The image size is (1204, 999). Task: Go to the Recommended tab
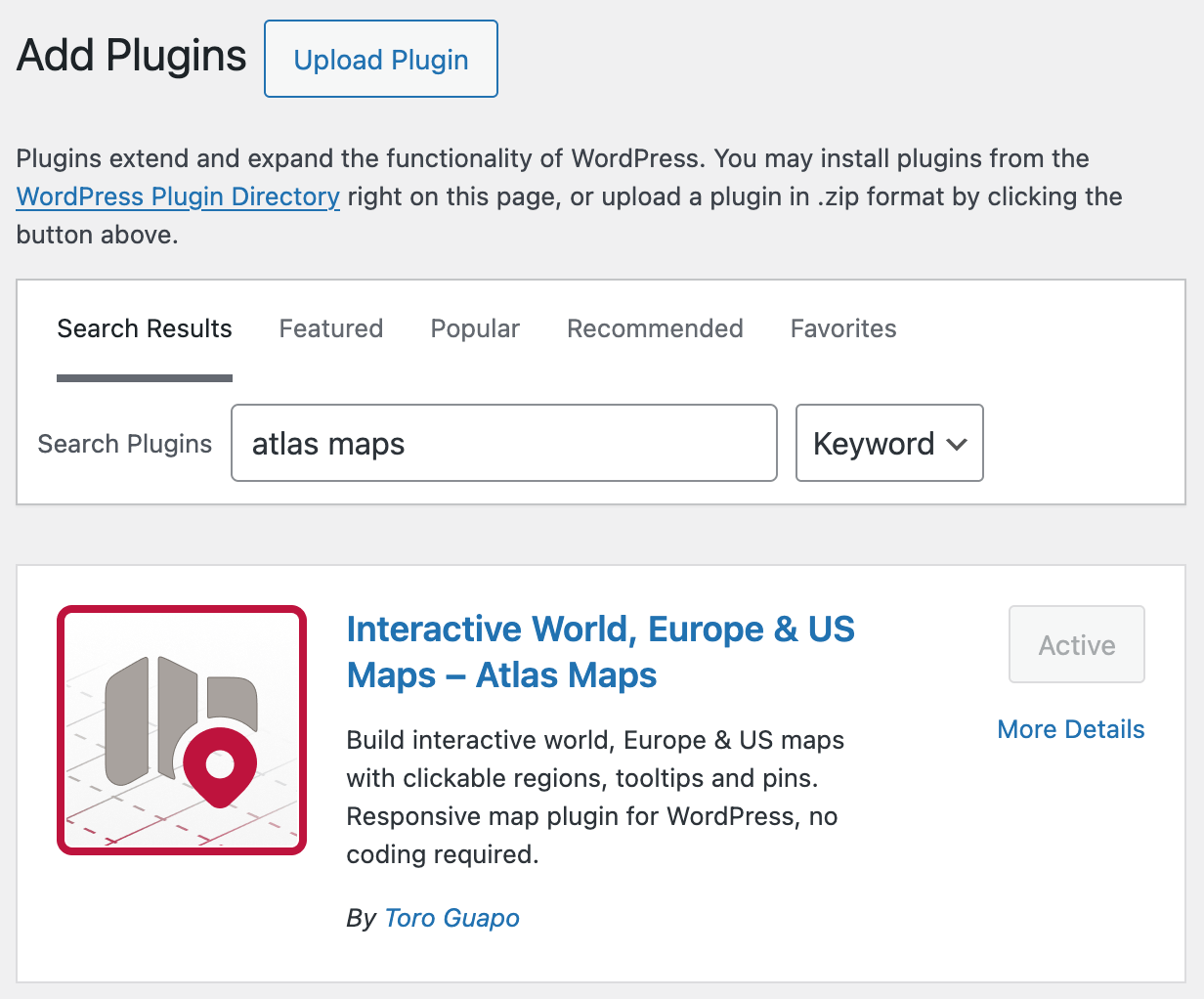pyautogui.click(x=655, y=329)
